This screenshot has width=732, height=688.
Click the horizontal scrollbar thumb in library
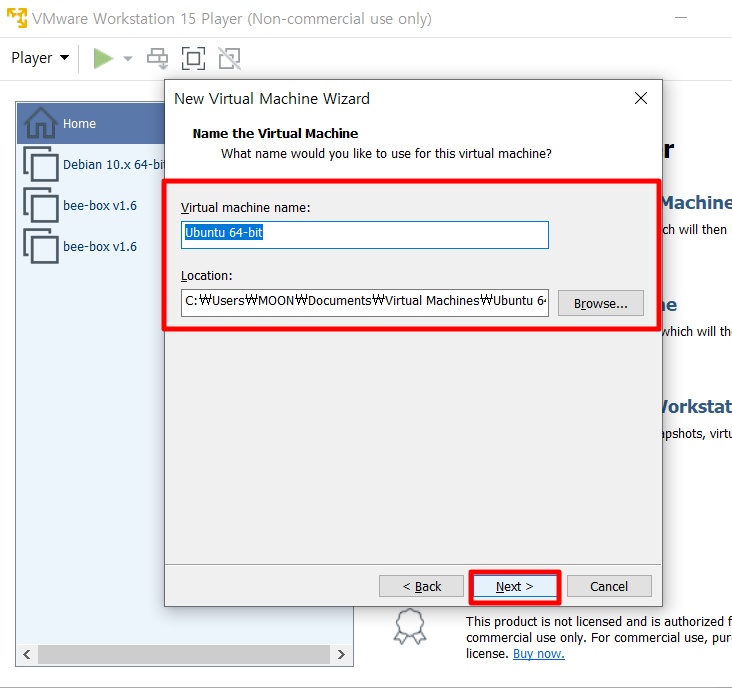(x=184, y=654)
